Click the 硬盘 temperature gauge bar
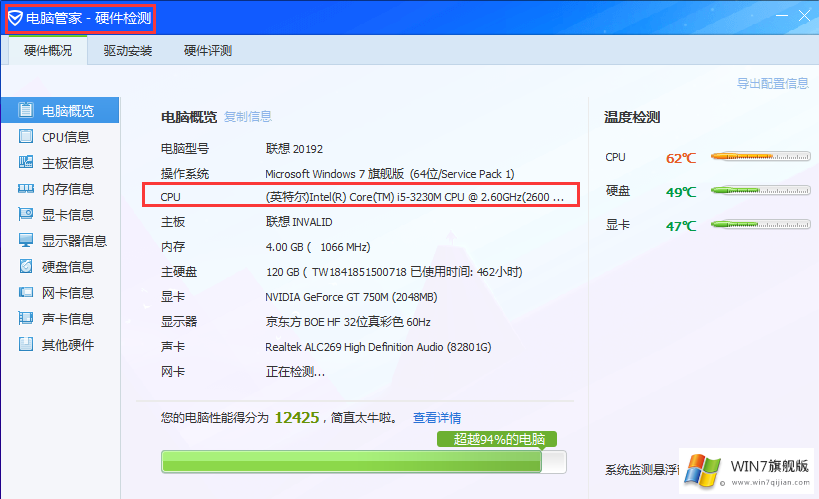Viewport: 819px width, 499px height. (x=760, y=191)
